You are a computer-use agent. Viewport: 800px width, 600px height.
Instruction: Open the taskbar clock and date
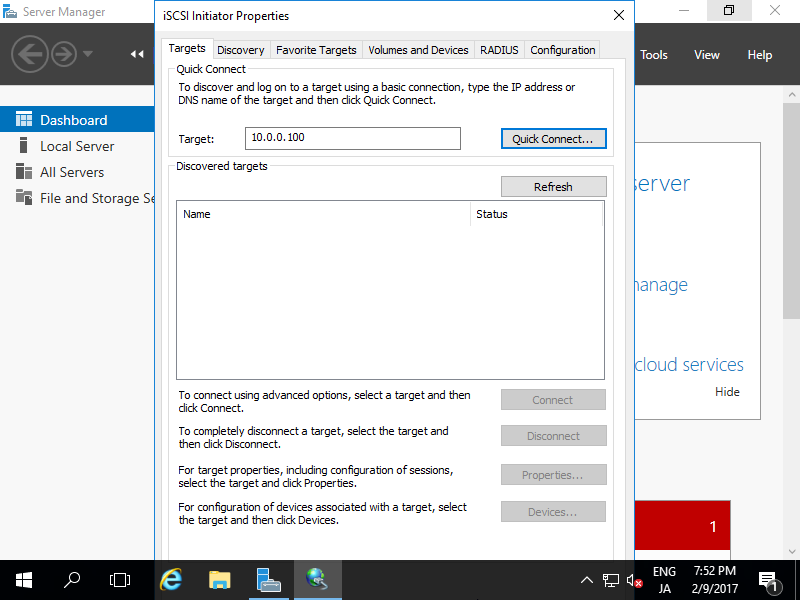pos(715,580)
